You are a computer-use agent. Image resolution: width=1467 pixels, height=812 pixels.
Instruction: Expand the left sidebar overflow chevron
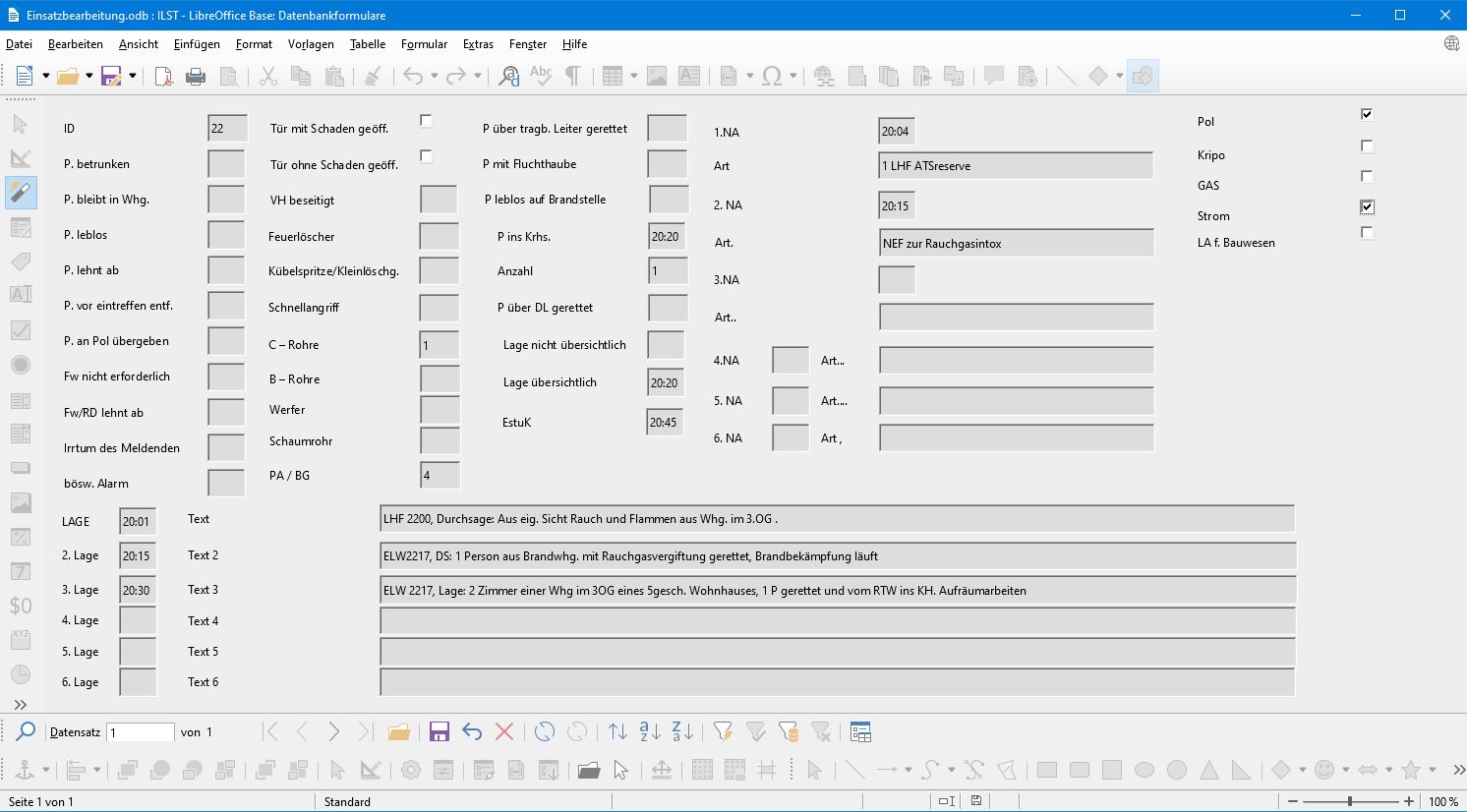21,705
